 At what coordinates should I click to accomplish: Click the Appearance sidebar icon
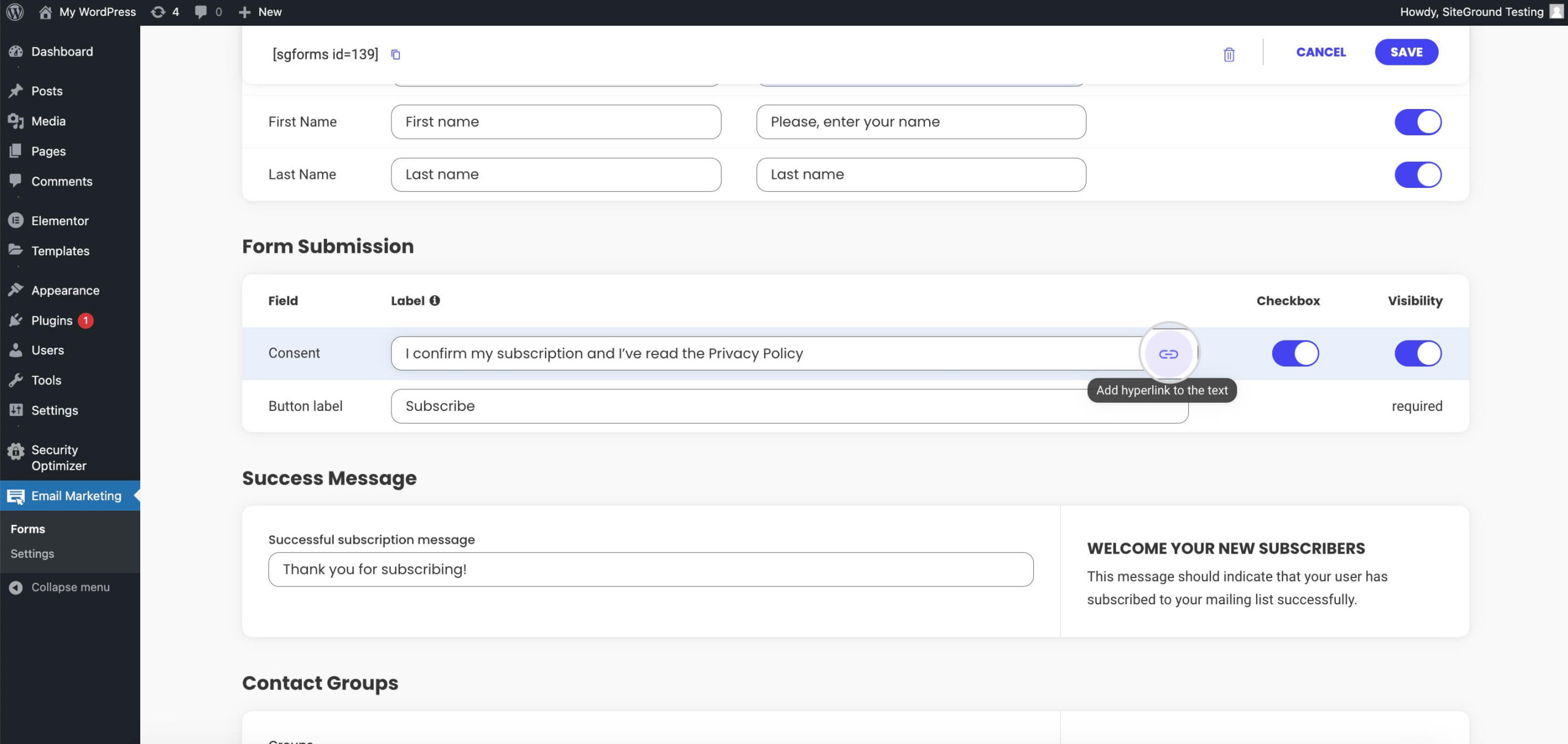tap(15, 290)
